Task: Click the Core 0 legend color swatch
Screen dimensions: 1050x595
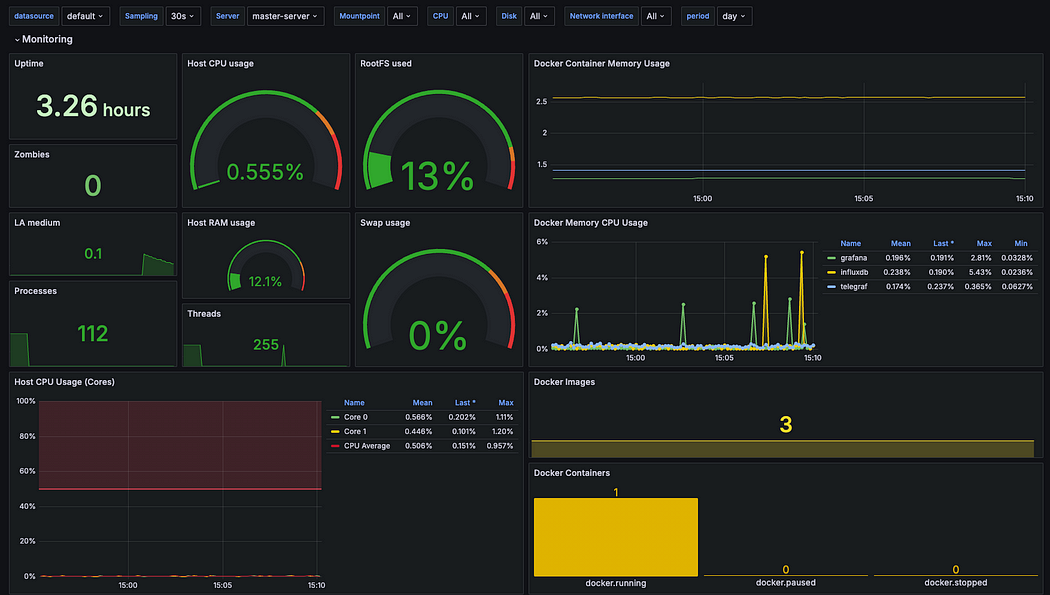Action: [335, 417]
